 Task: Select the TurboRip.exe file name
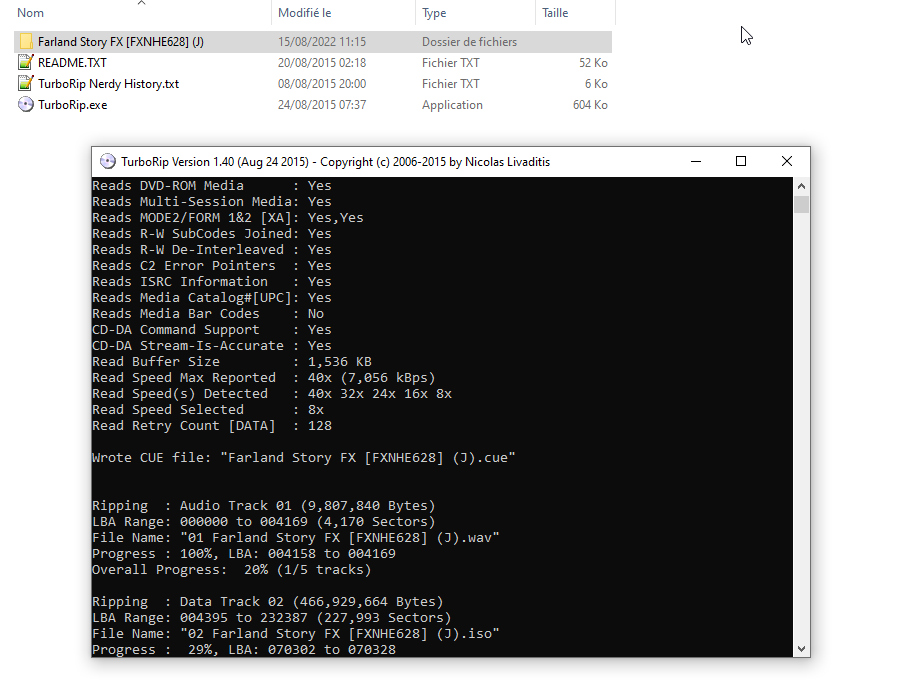tap(73, 104)
